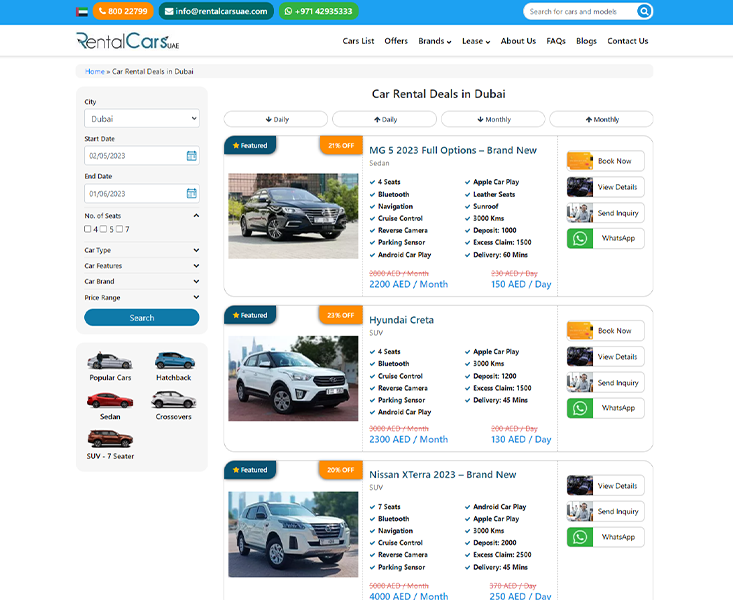The height and width of the screenshot is (600, 733).
Task: Open the Hyundai Creta title link
Action: pyautogui.click(x=402, y=320)
